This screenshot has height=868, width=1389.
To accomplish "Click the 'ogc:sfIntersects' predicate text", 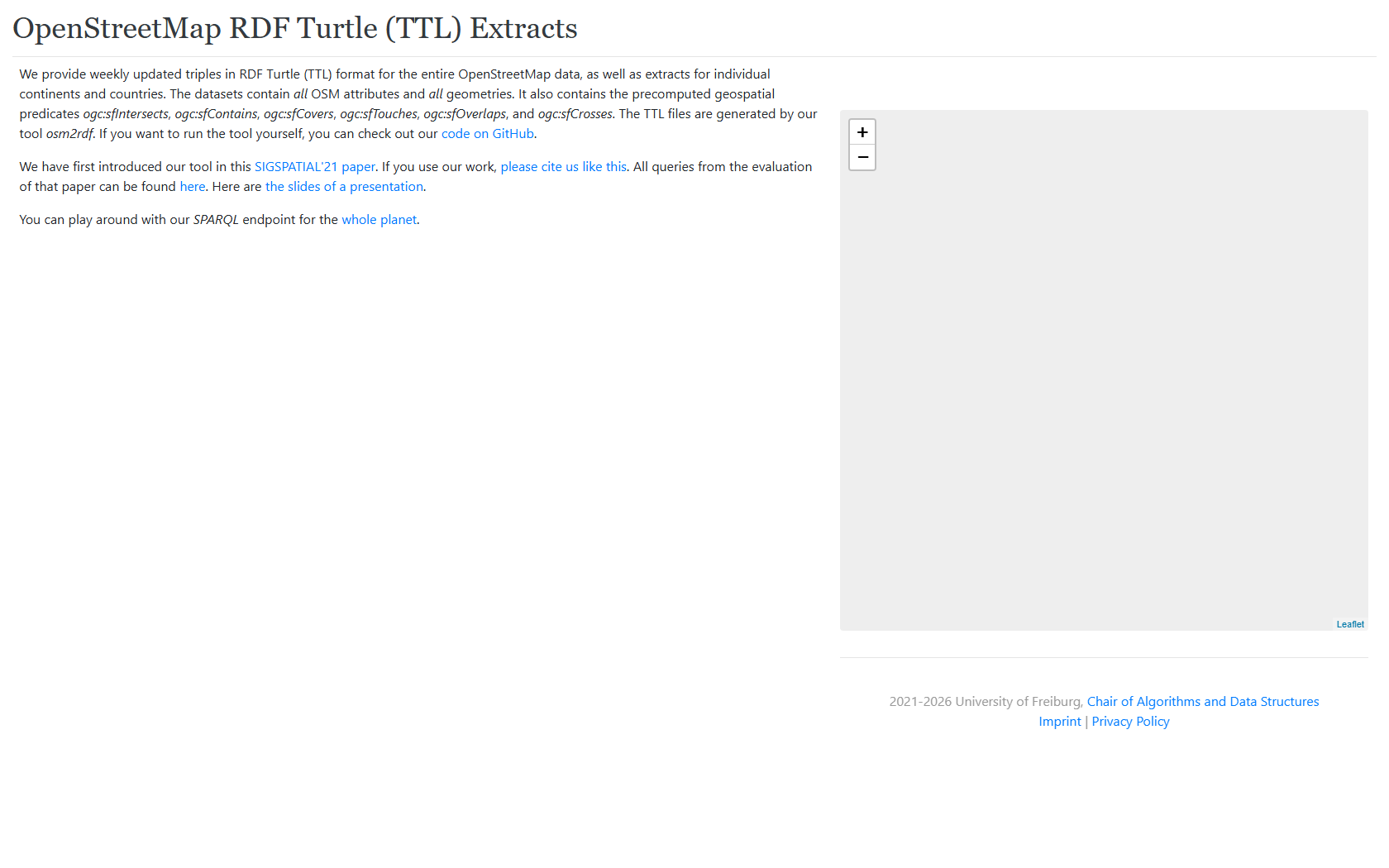I will (126, 114).
